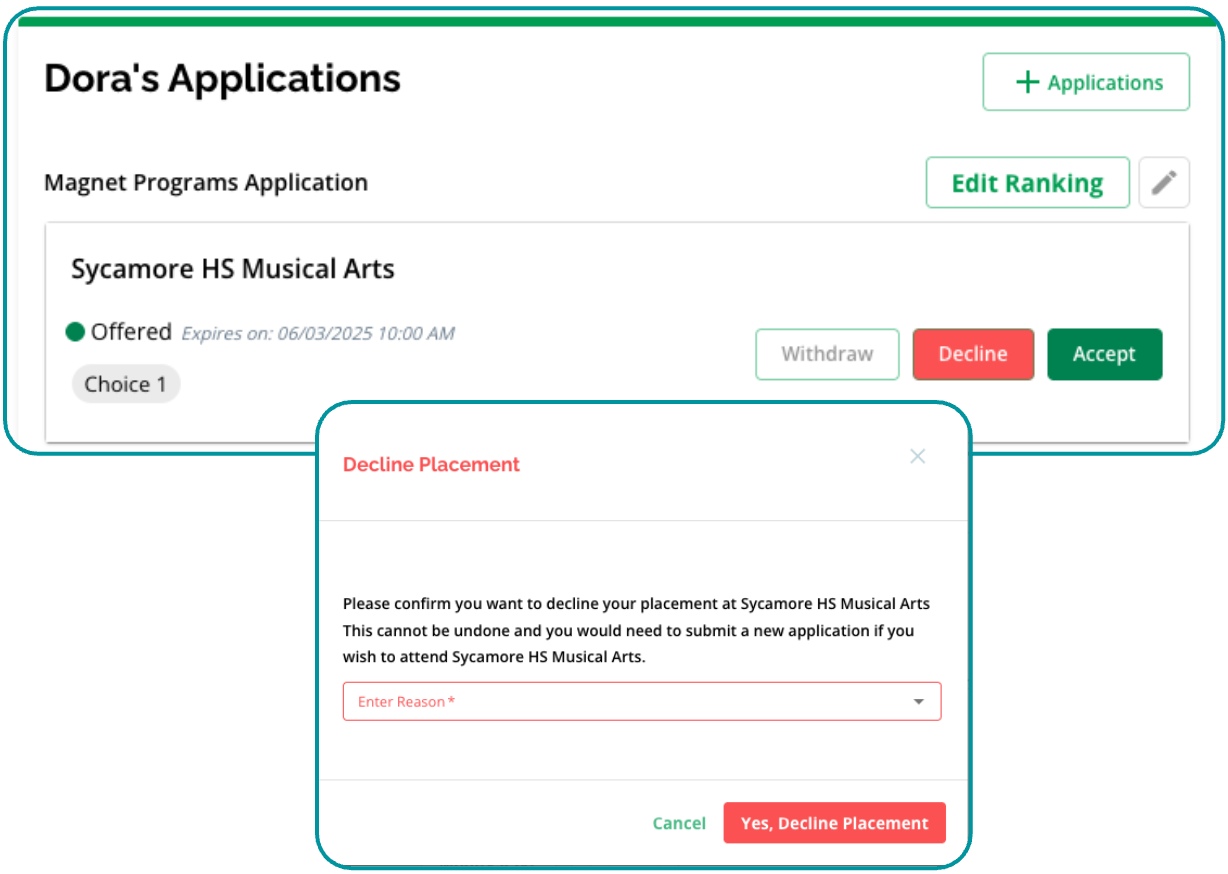Click Cancel in the decline dialog
The height and width of the screenshot is (874, 1228).
(x=679, y=823)
